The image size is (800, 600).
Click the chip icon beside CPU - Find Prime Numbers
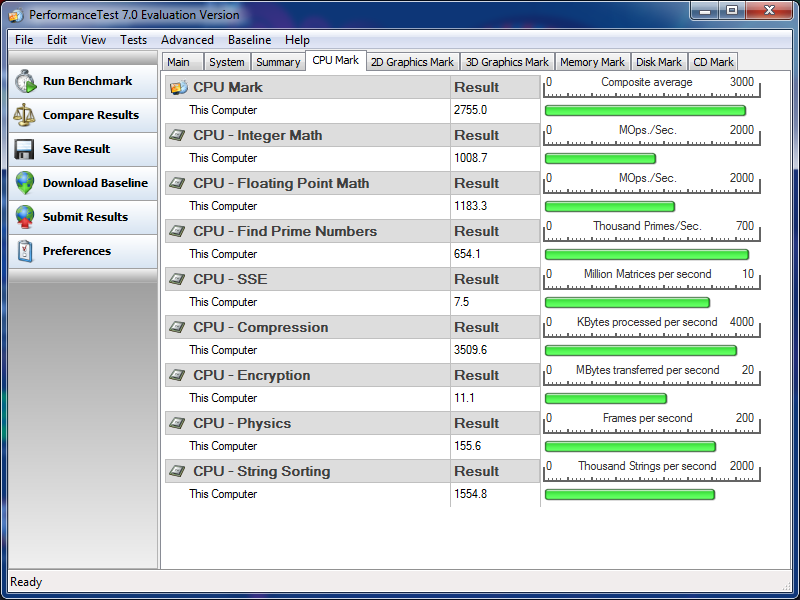pyautogui.click(x=177, y=231)
